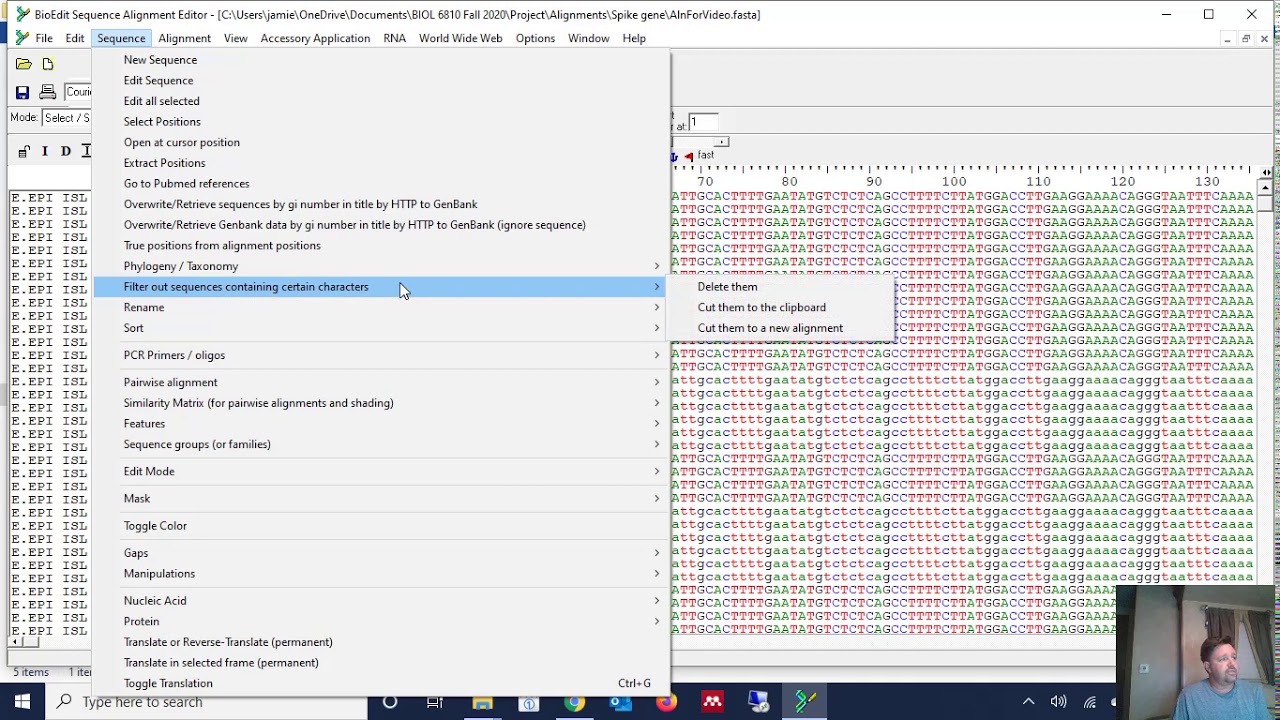Open View menu
This screenshot has width=1280, height=720.
(x=236, y=38)
